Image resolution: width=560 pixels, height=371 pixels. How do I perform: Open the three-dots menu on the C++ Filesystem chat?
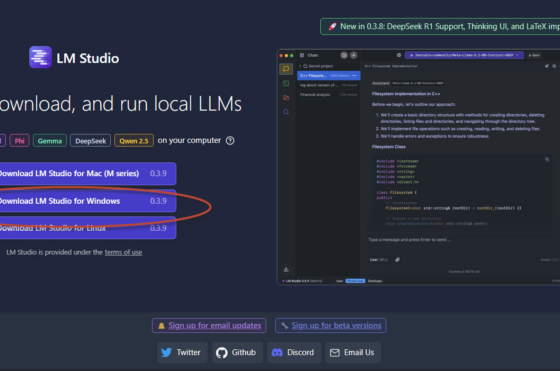tap(354, 76)
